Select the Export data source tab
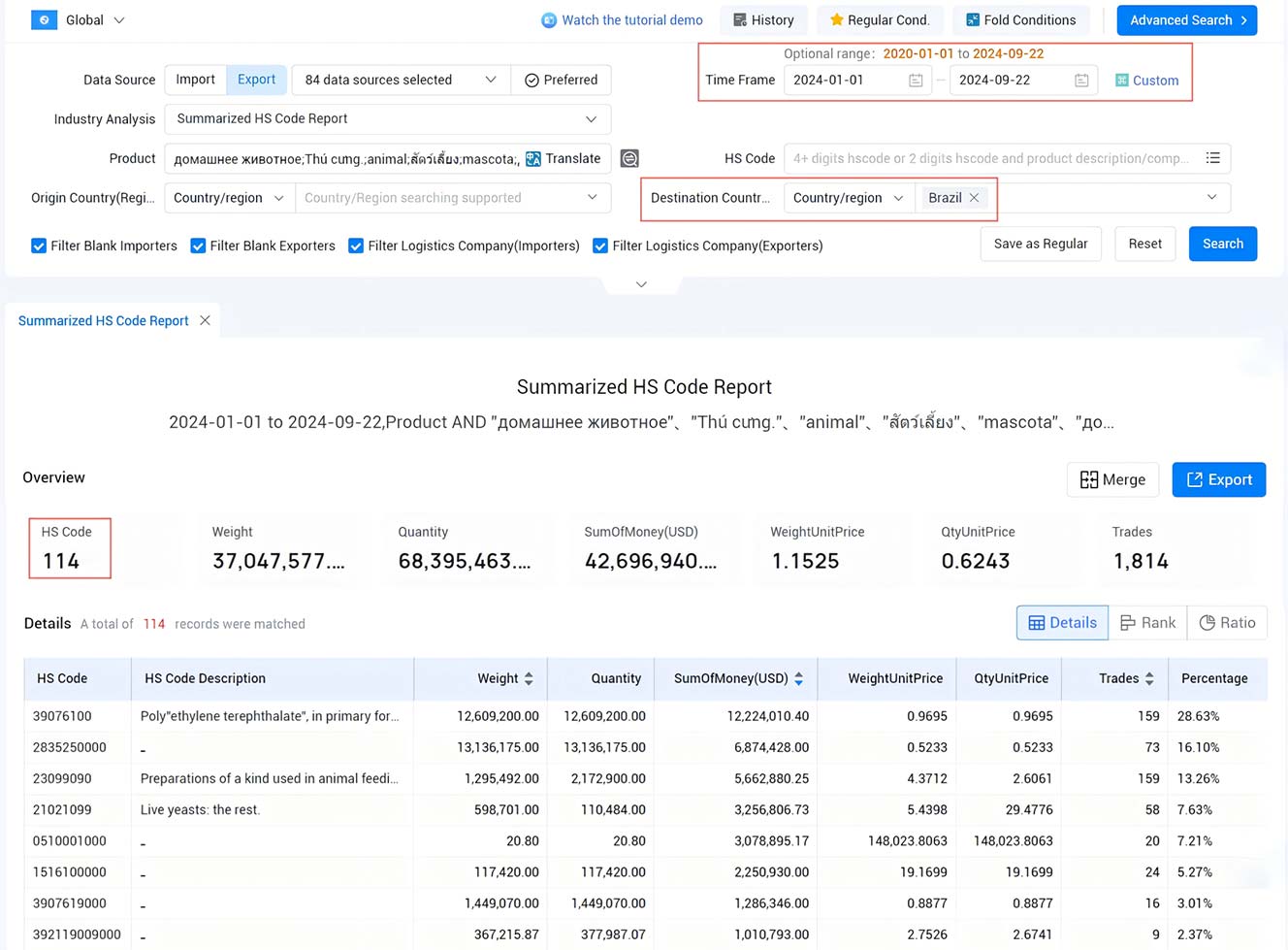This screenshot has height=950, width=1288. click(257, 80)
